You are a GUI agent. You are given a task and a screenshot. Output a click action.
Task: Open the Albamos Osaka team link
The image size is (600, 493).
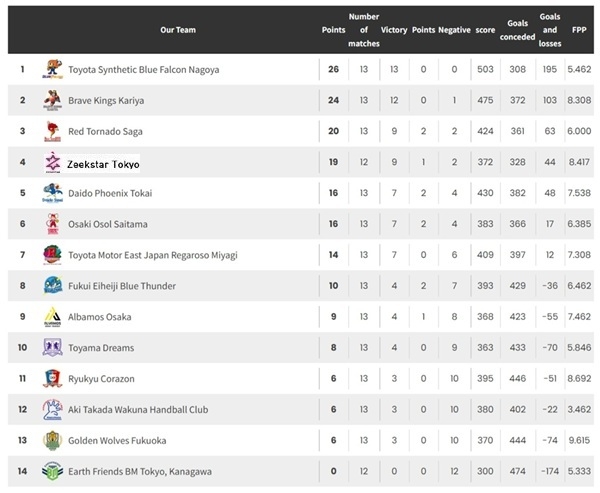[x=100, y=317]
